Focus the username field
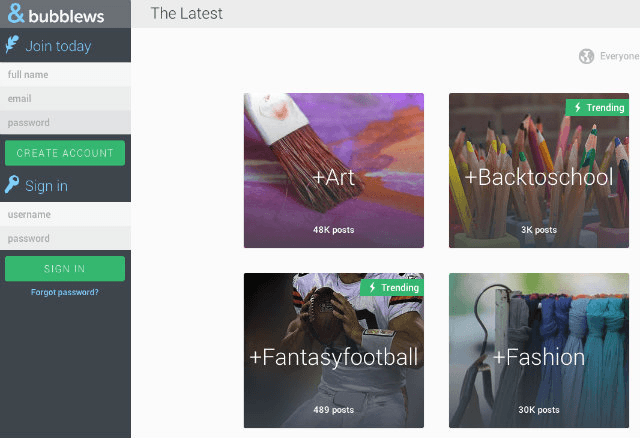The image size is (640, 438). pyautogui.click(x=65, y=215)
